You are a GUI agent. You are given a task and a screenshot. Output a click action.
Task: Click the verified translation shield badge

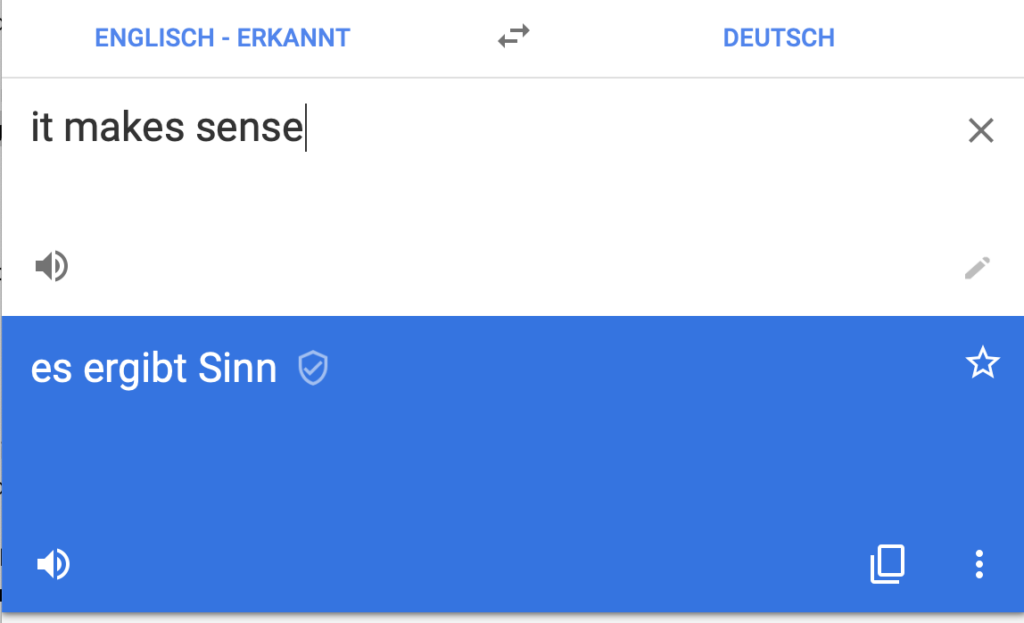[x=313, y=368]
